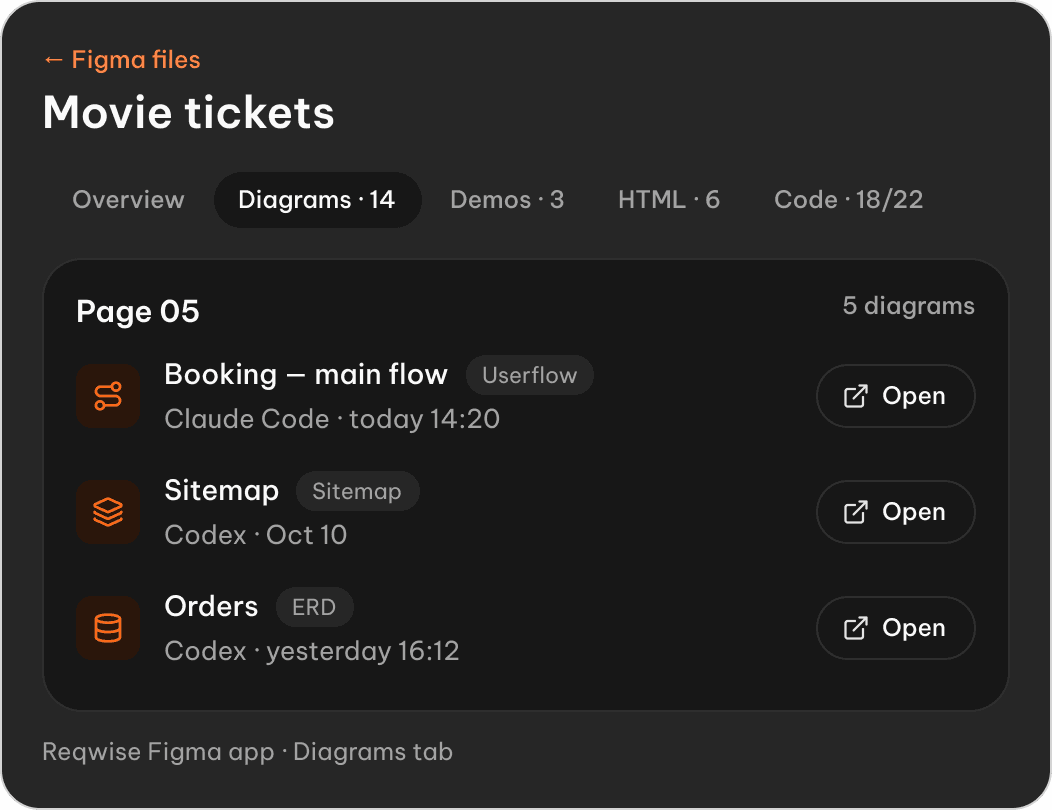Switch to the Overview tab
Image resolution: width=1052 pixels, height=810 pixels.
click(x=128, y=200)
